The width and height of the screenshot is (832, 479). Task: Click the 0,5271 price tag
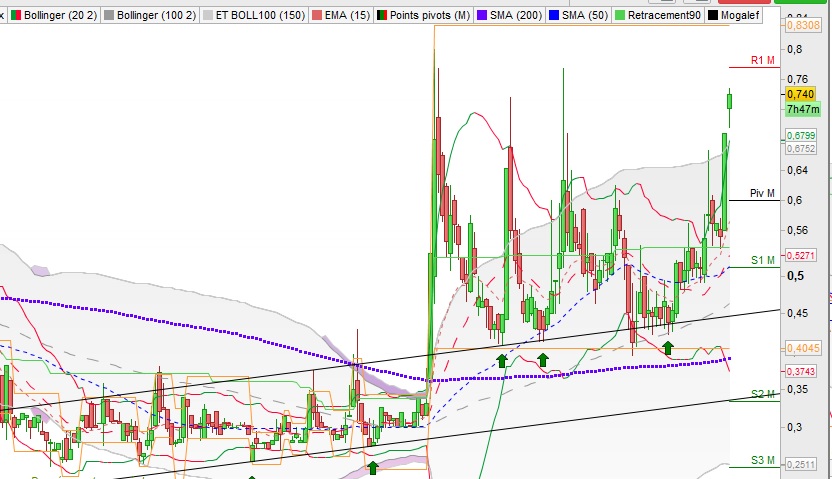coord(800,256)
